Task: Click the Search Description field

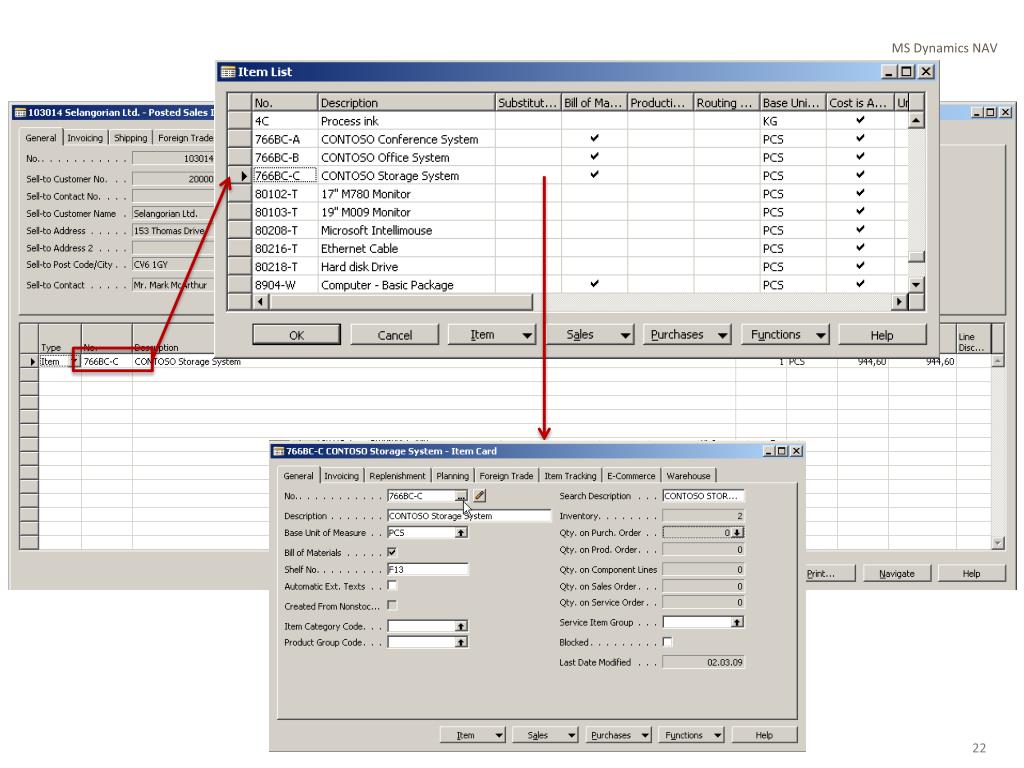Action: [x=703, y=496]
